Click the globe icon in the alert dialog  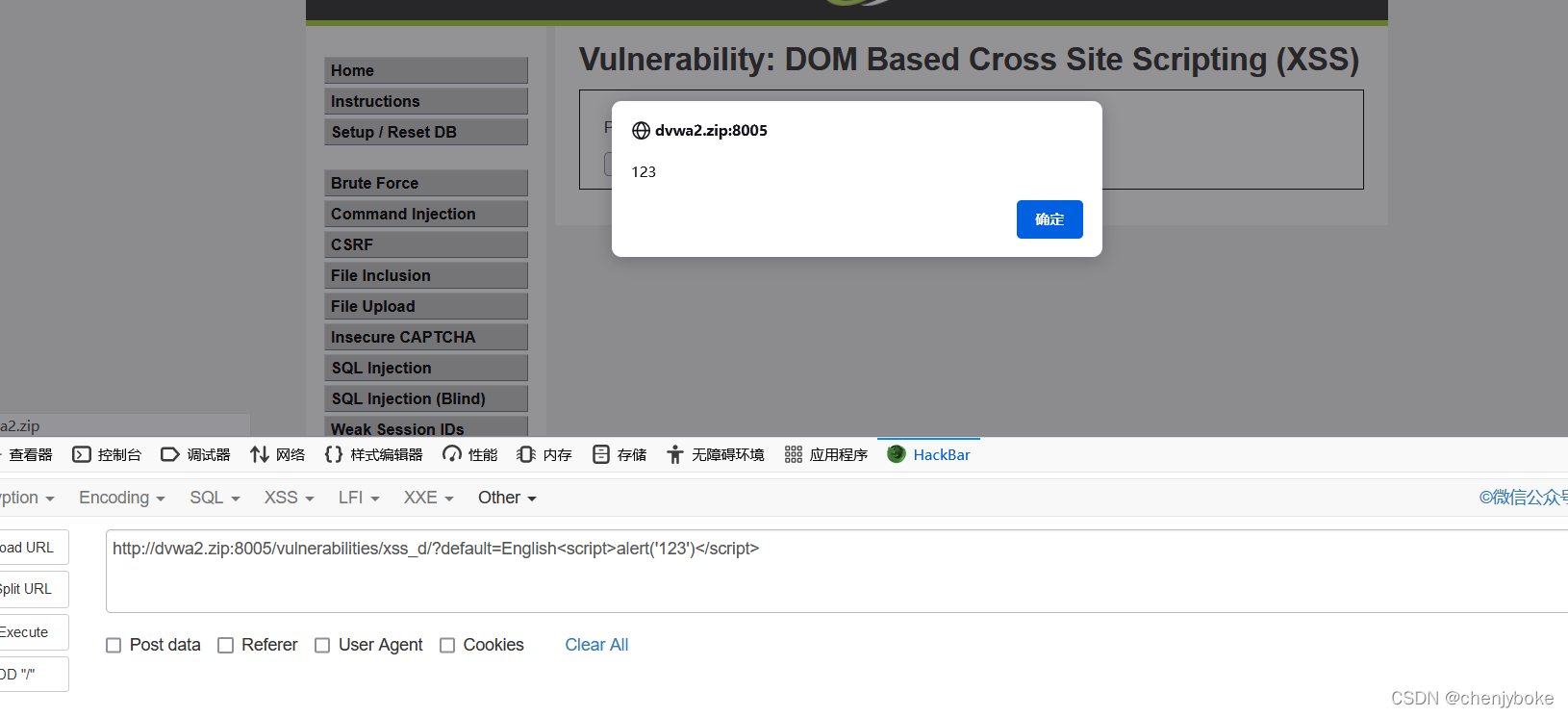tap(641, 131)
